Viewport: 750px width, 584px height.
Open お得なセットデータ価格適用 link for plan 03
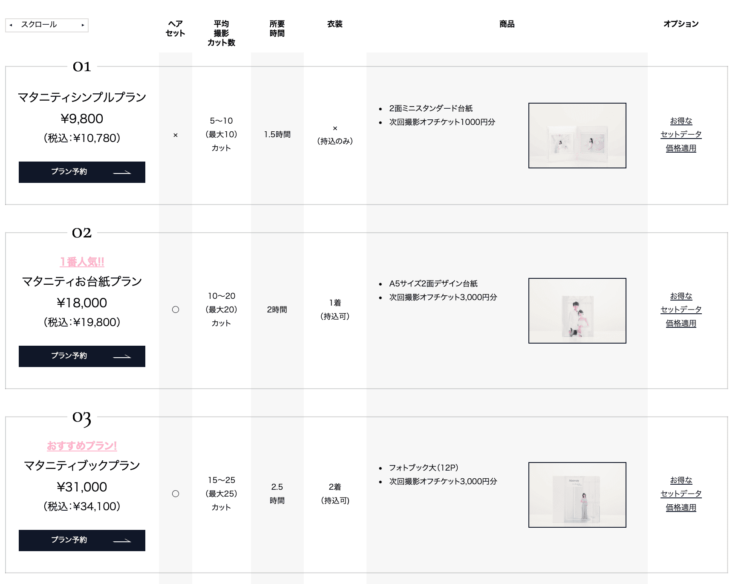point(681,494)
